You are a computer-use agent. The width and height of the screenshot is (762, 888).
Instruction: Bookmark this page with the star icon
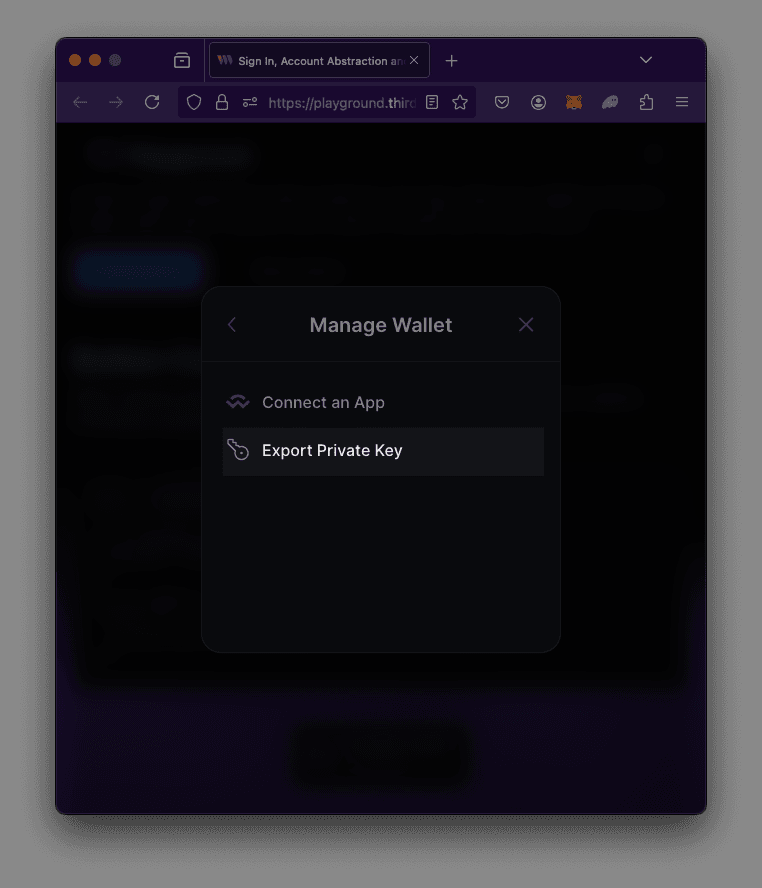[460, 102]
